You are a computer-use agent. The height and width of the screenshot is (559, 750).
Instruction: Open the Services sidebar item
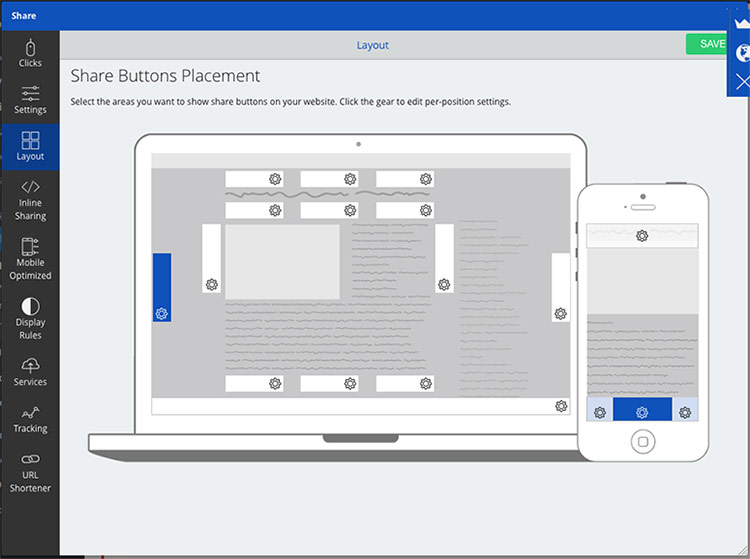[30, 372]
